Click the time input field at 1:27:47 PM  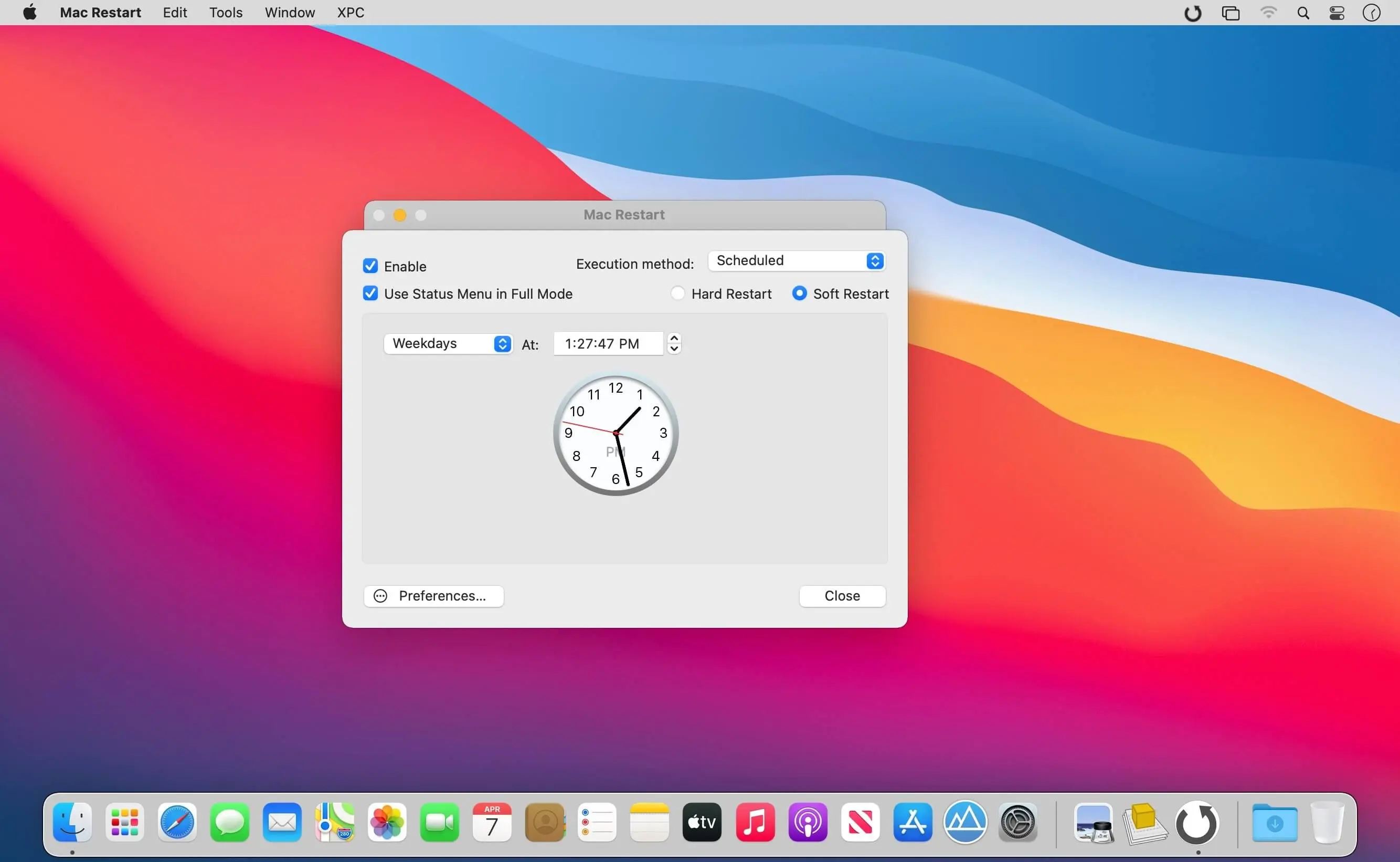[x=609, y=343]
